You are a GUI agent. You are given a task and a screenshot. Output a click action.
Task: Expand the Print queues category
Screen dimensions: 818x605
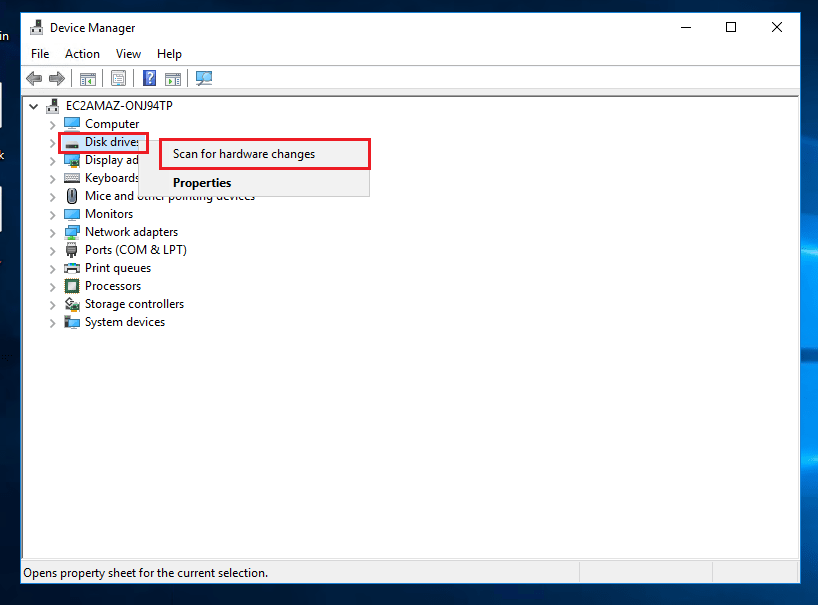(52, 269)
